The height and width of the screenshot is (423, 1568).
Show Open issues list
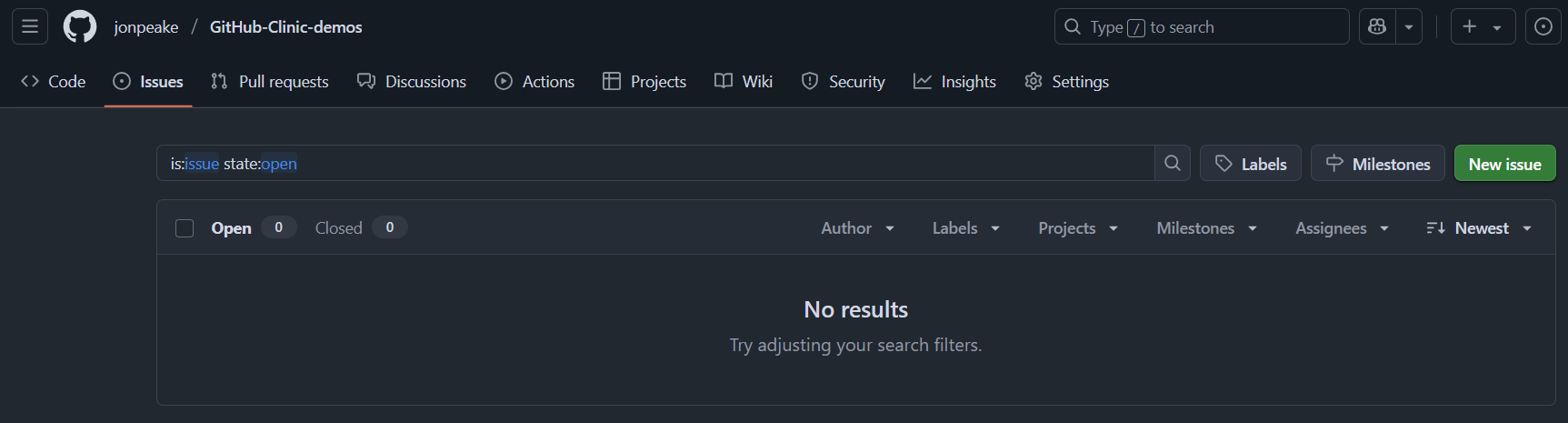click(x=254, y=227)
